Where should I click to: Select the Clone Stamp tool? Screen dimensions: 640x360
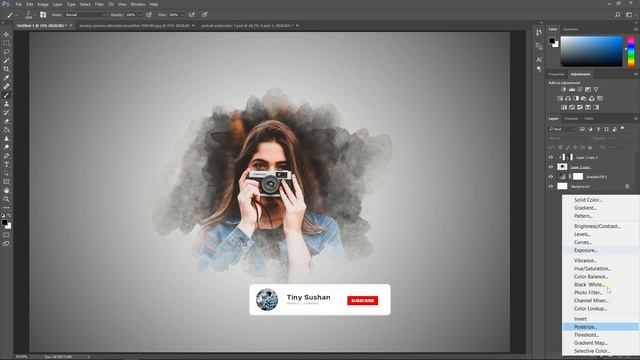[6, 104]
